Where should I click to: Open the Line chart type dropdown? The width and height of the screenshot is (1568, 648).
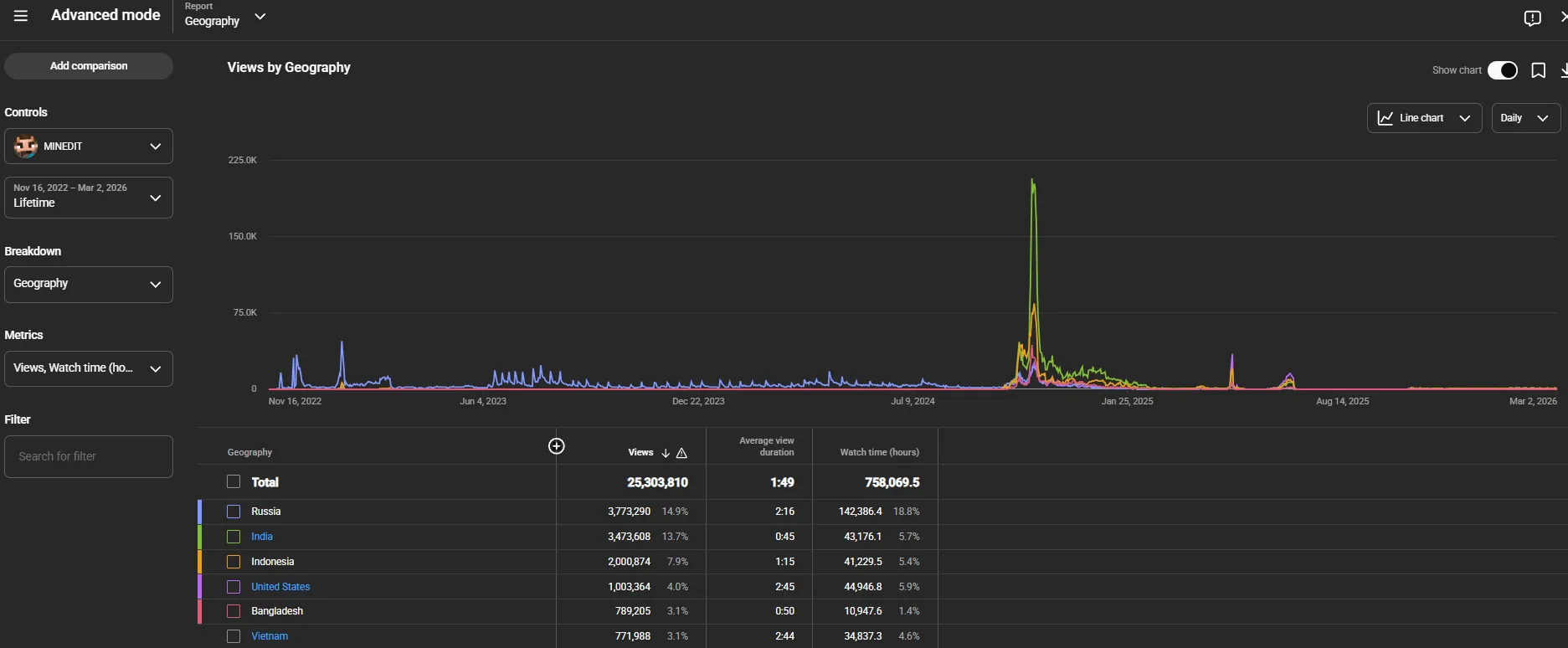pyautogui.click(x=1424, y=118)
